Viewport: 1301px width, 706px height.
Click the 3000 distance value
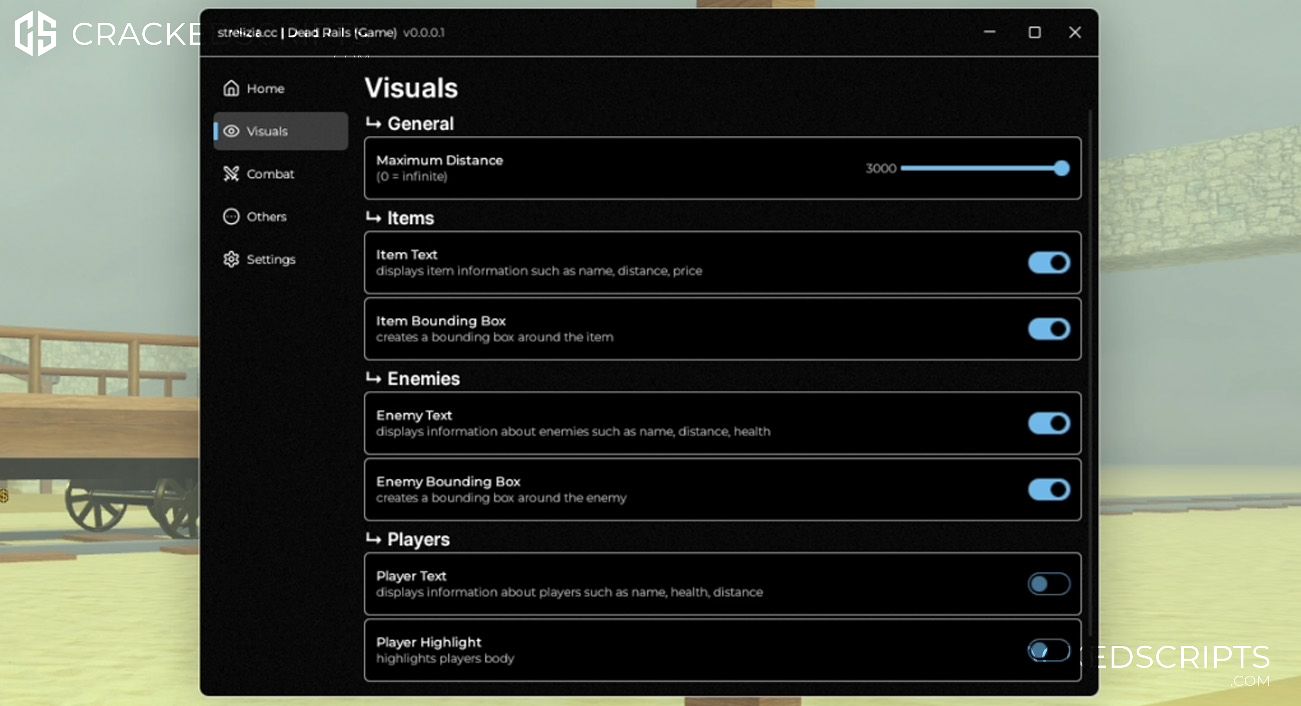click(881, 168)
